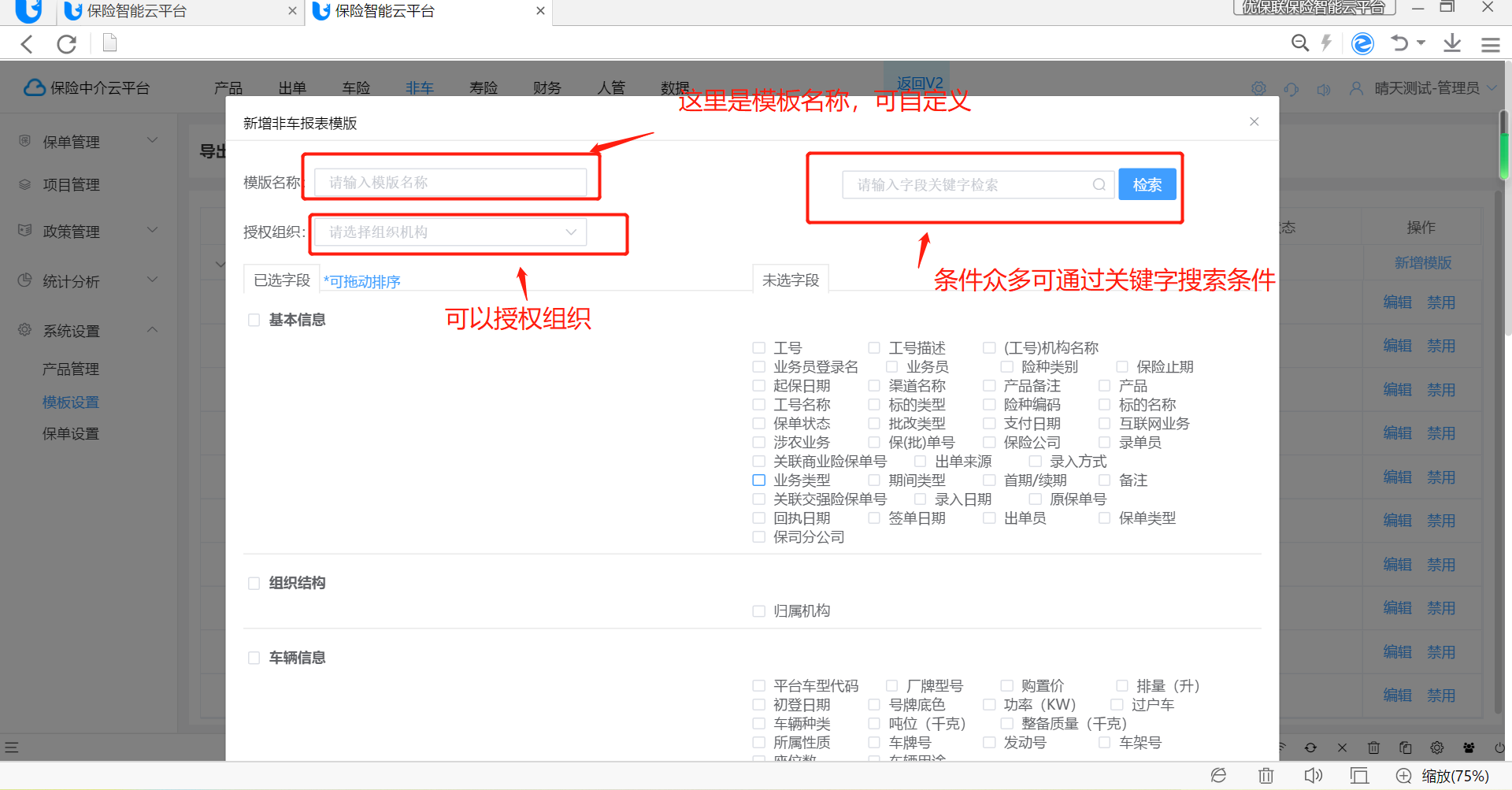Check the 签单日期 field checkbox
This screenshot has width=1512, height=790.
pyautogui.click(x=874, y=517)
